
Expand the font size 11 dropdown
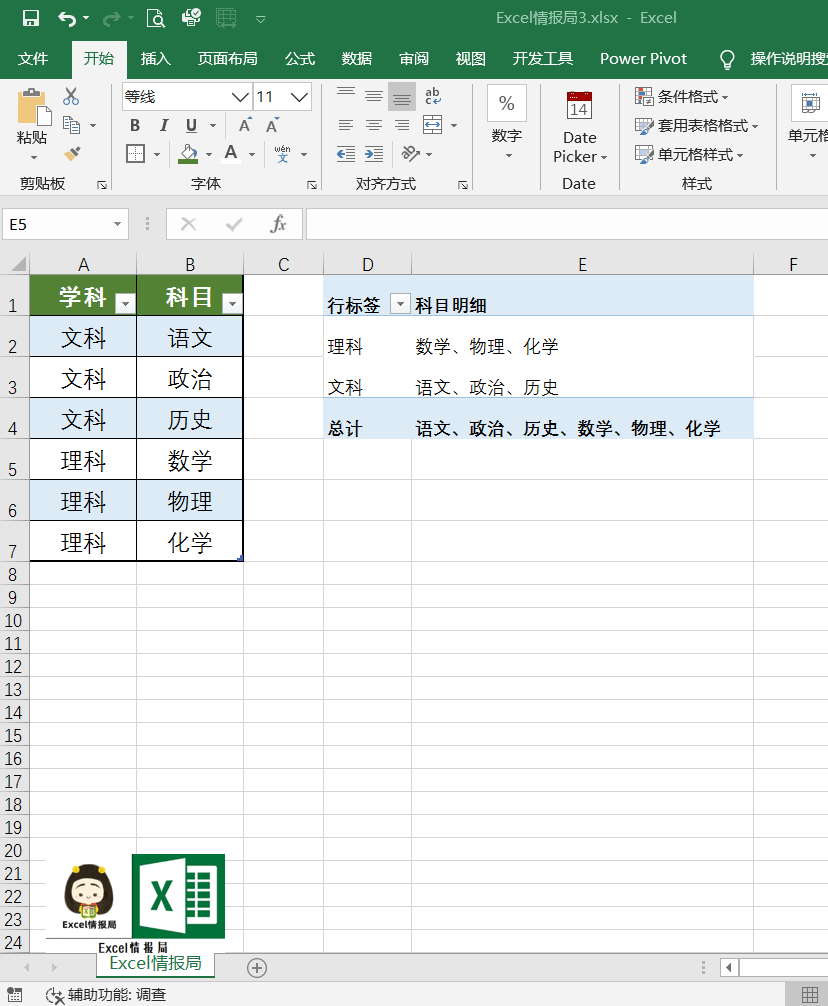299,97
